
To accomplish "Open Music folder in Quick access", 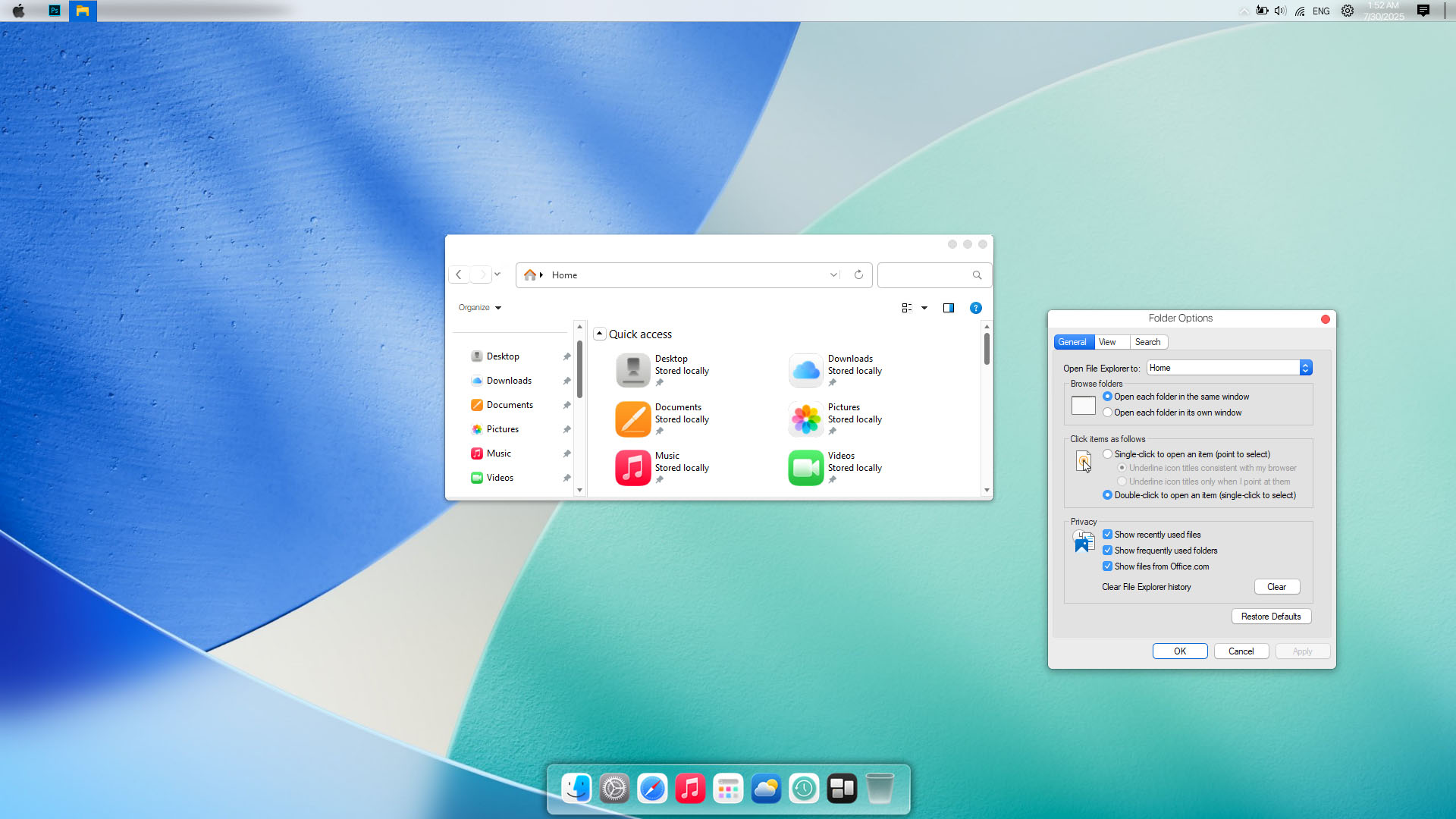I will 633,468.
